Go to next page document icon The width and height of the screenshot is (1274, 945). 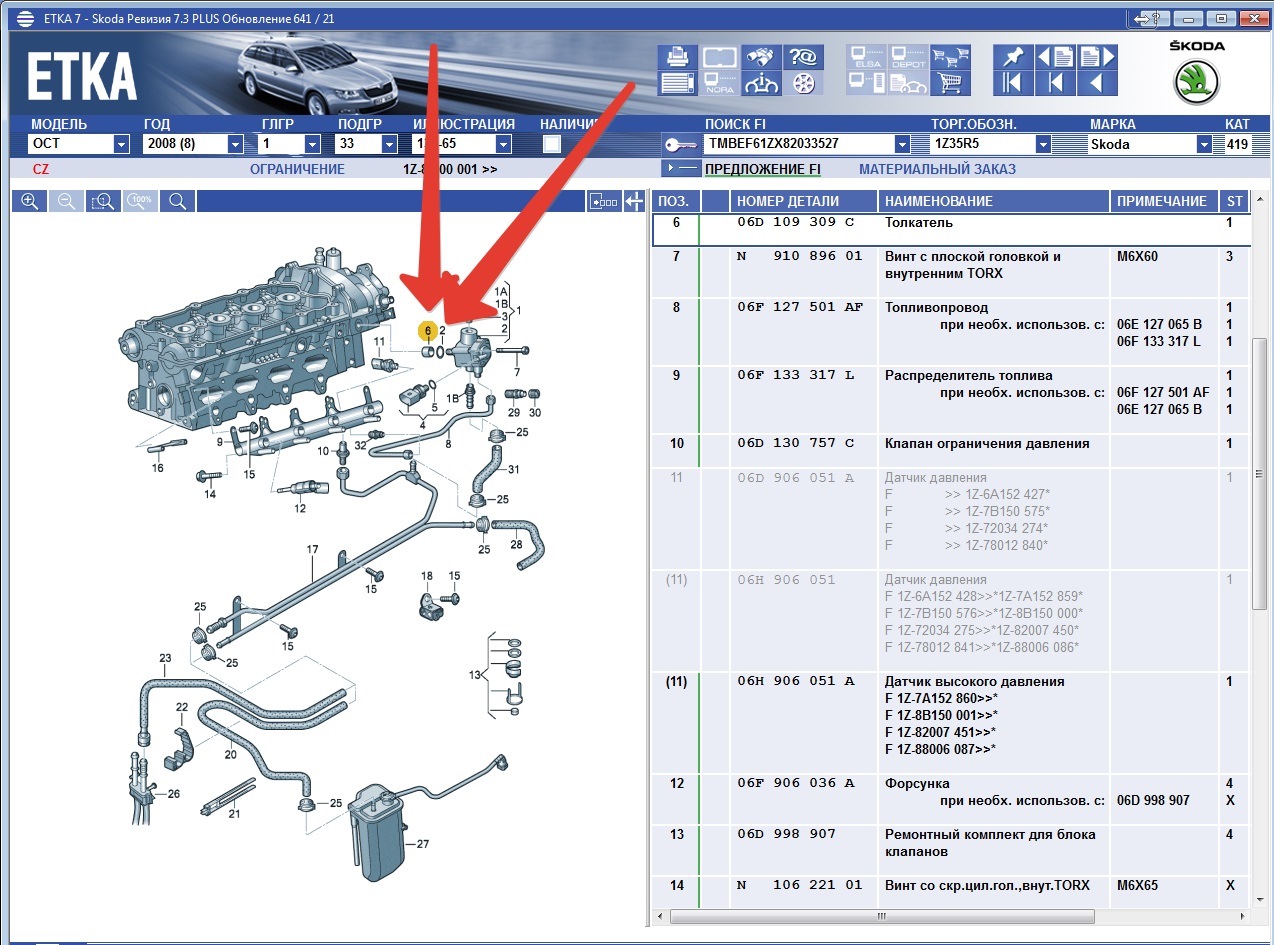click(1097, 57)
